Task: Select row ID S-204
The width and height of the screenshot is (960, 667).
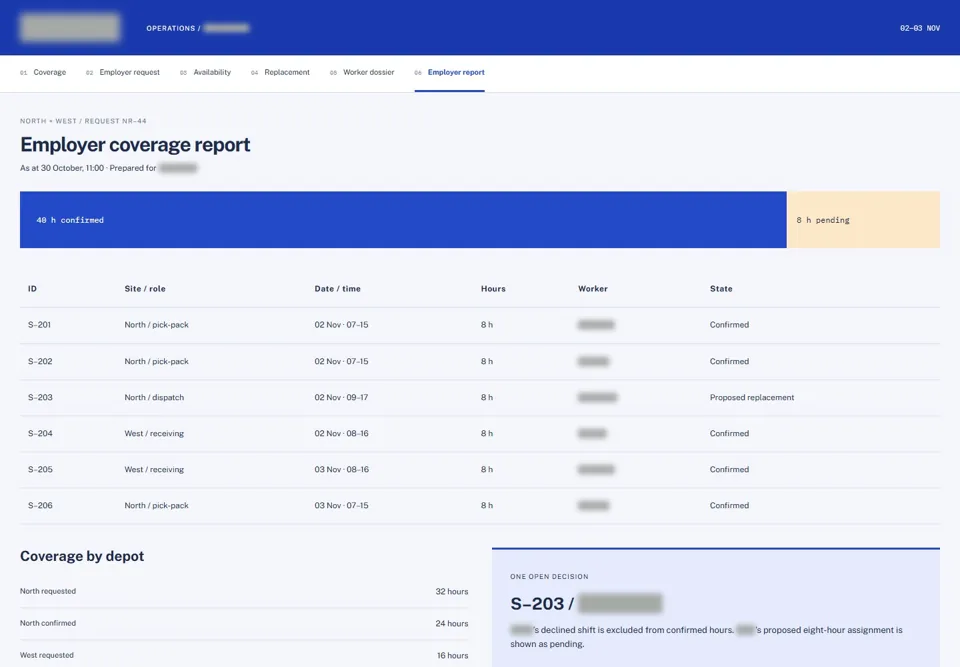Action: click(x=40, y=434)
